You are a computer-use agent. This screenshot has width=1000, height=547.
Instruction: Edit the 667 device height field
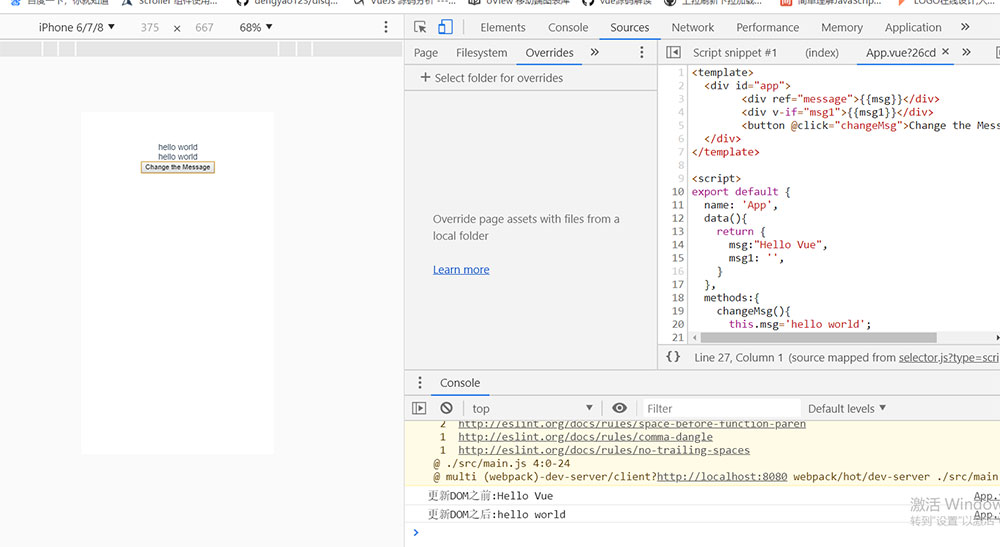(204, 27)
